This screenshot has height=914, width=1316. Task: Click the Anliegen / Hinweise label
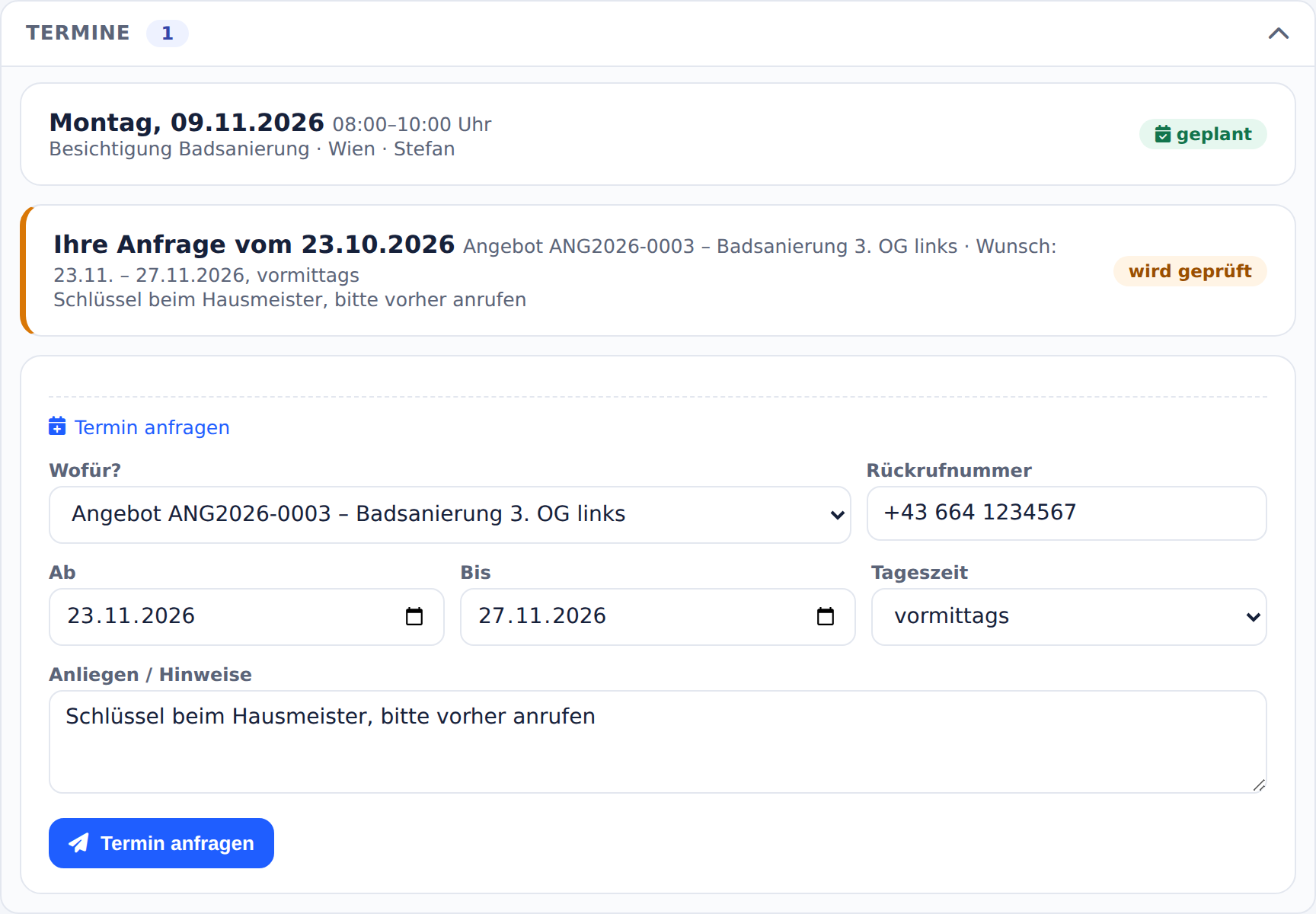[x=150, y=675]
